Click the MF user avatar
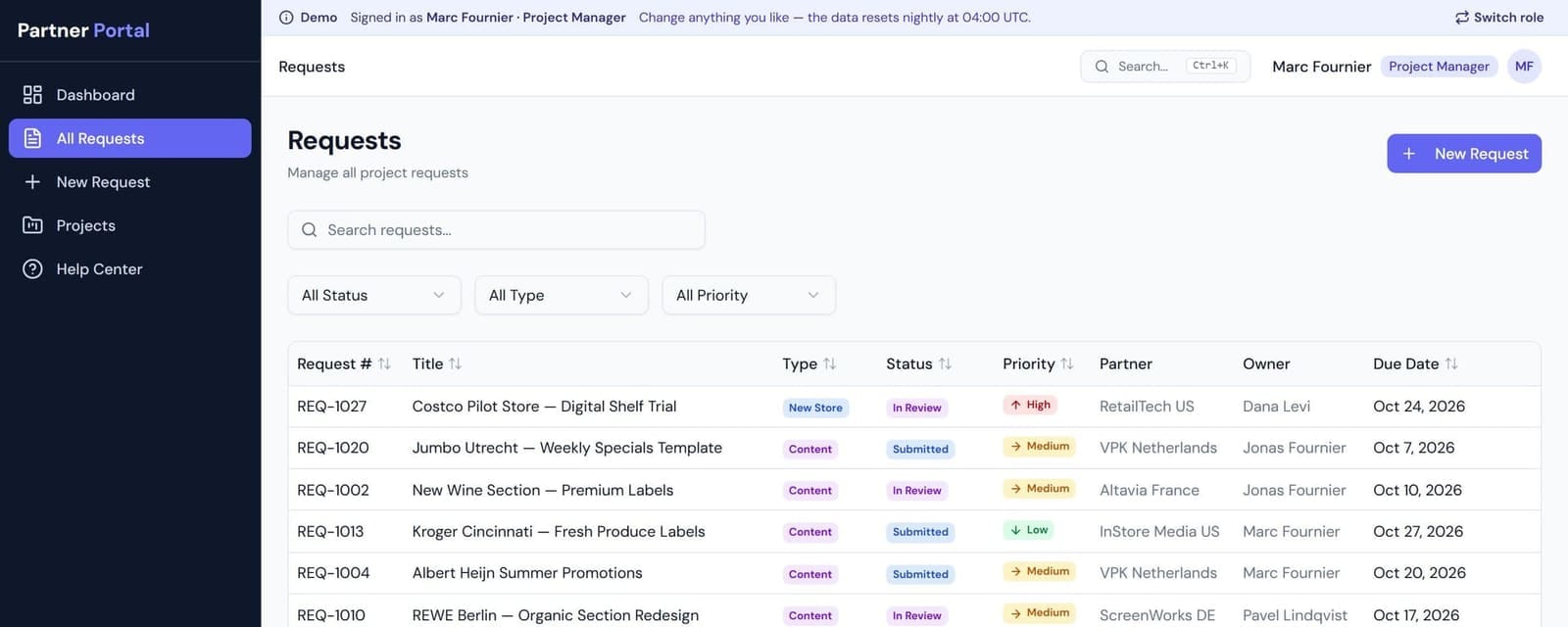 click(x=1524, y=67)
